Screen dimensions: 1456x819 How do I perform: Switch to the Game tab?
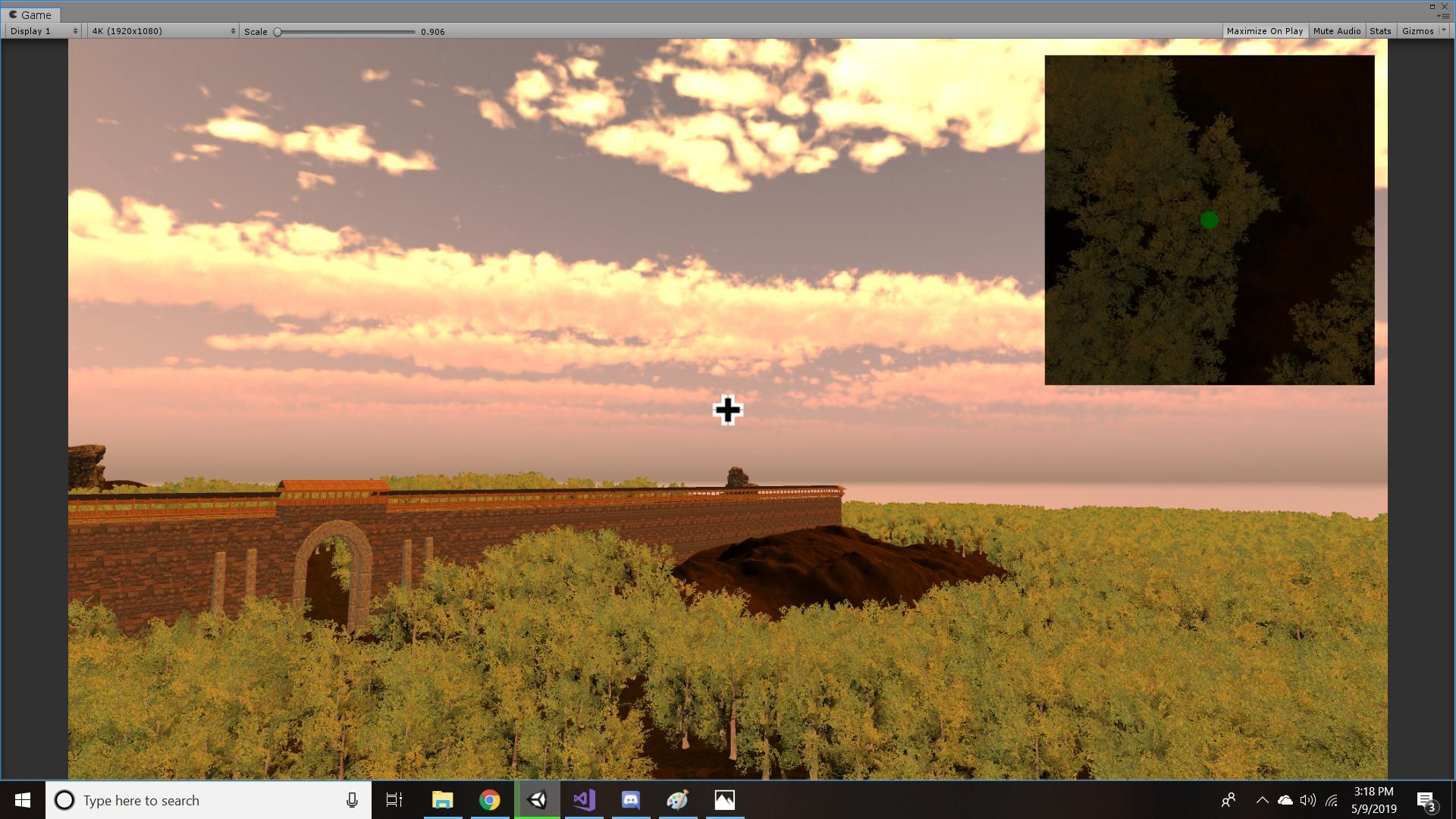(x=30, y=14)
